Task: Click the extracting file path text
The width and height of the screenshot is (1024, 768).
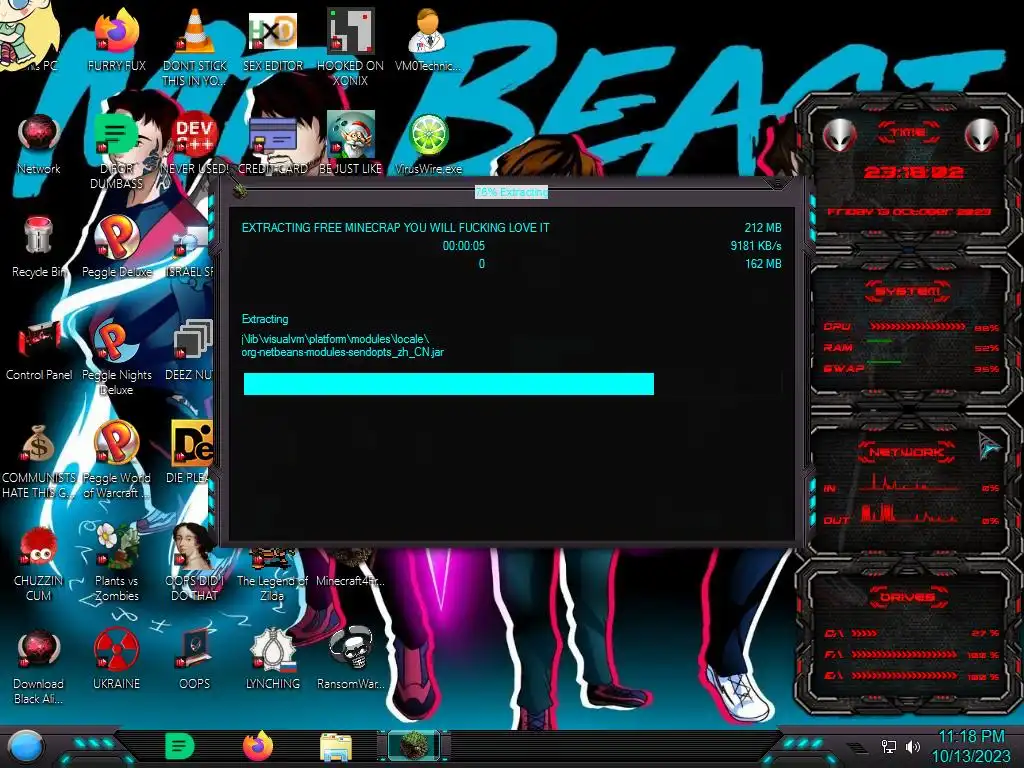Action: pos(342,345)
